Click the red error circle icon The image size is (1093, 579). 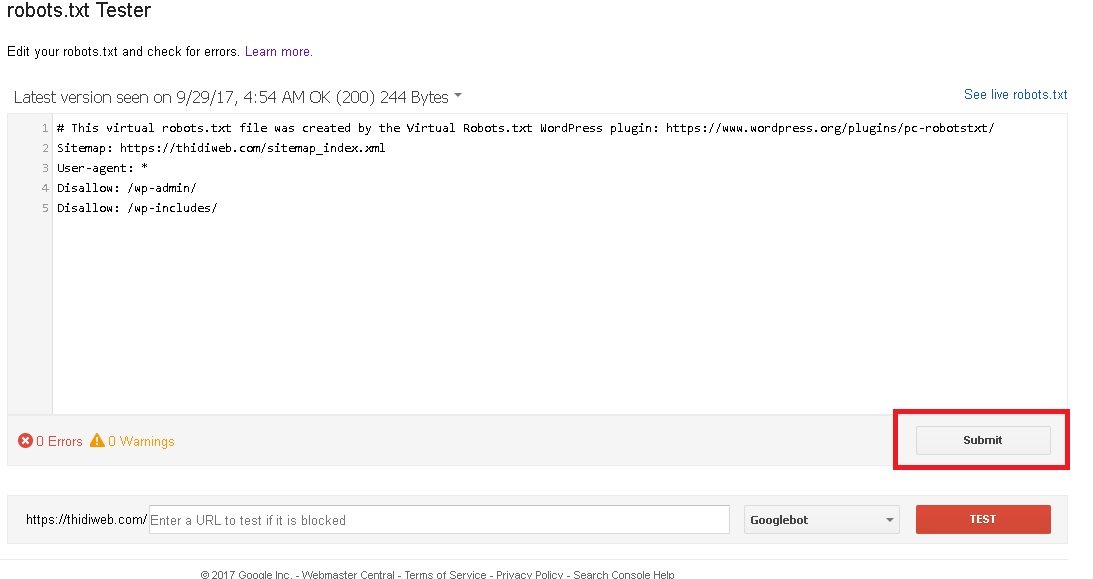click(25, 441)
